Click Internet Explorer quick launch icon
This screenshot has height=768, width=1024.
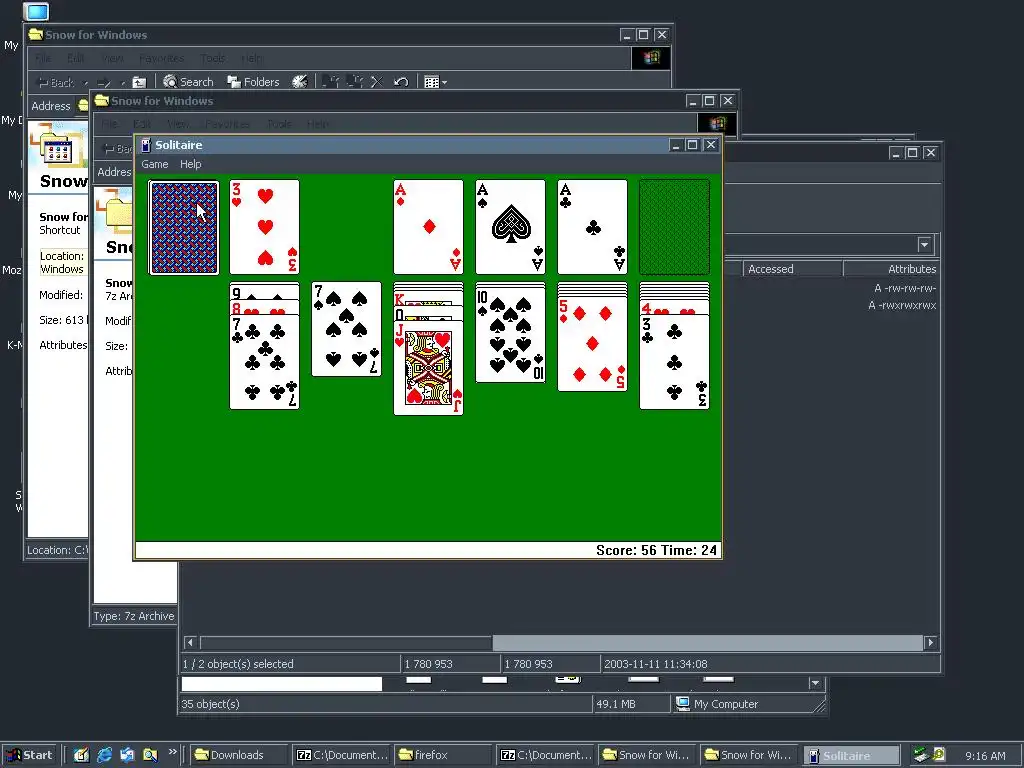point(104,755)
